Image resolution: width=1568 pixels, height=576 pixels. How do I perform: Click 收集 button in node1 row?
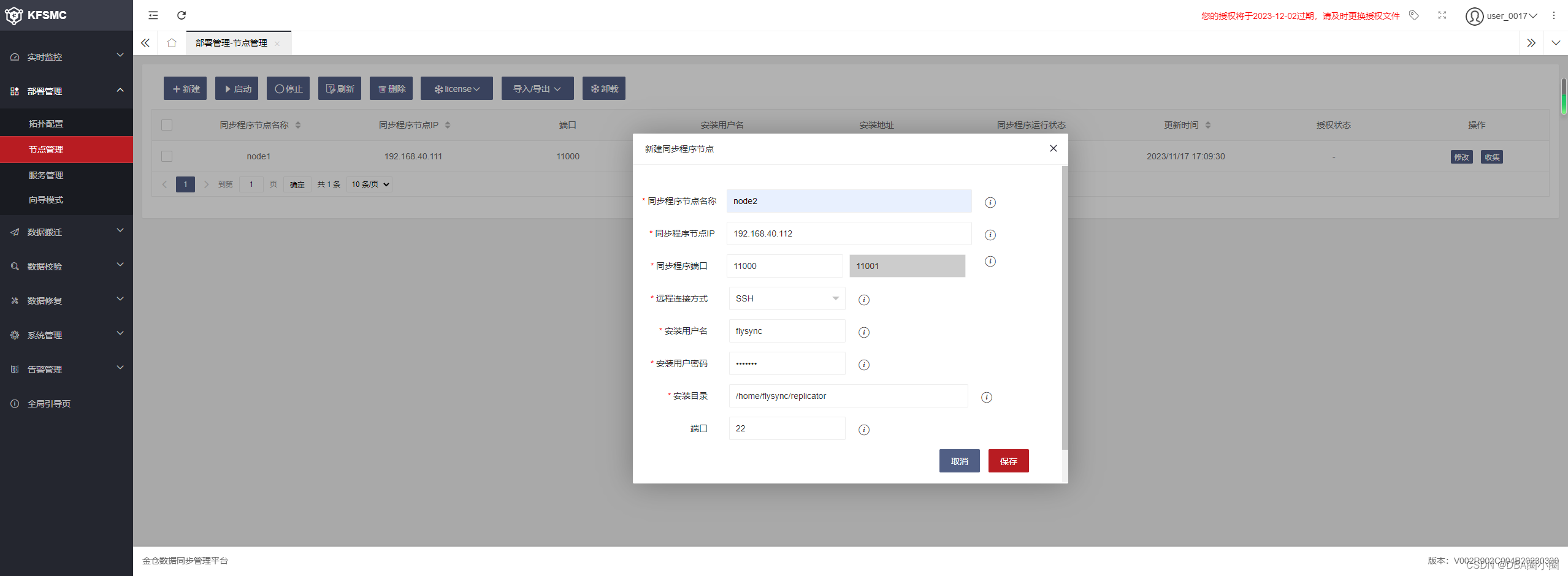pyautogui.click(x=1492, y=157)
